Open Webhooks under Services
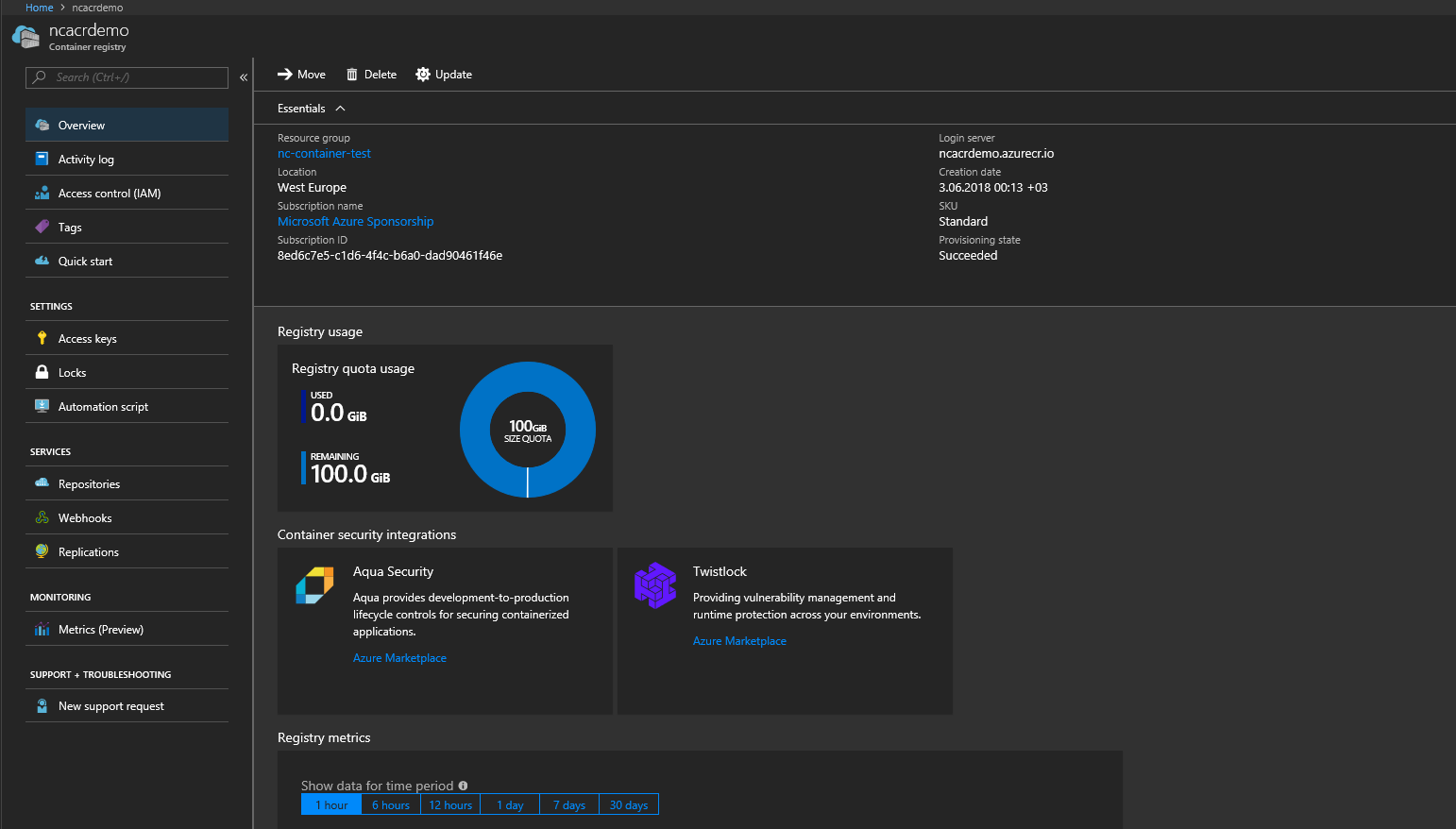The image size is (1456, 829). tap(127, 517)
